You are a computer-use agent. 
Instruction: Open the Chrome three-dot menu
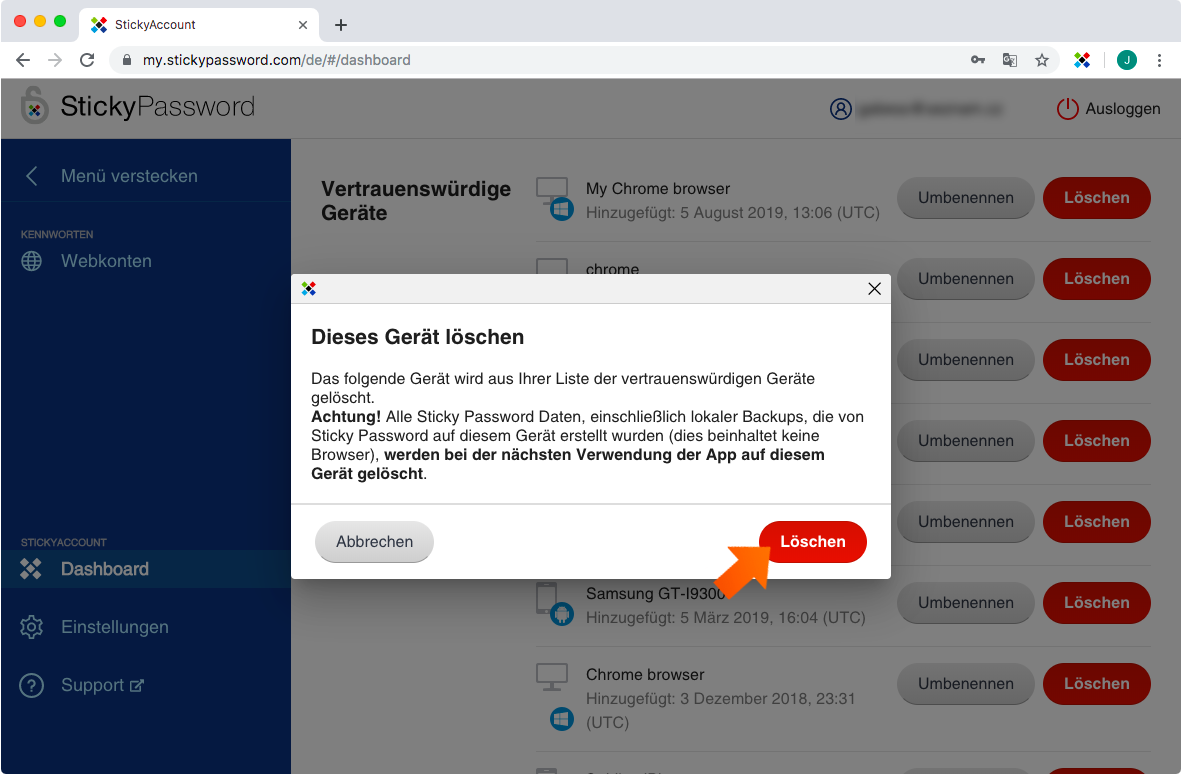(1159, 59)
